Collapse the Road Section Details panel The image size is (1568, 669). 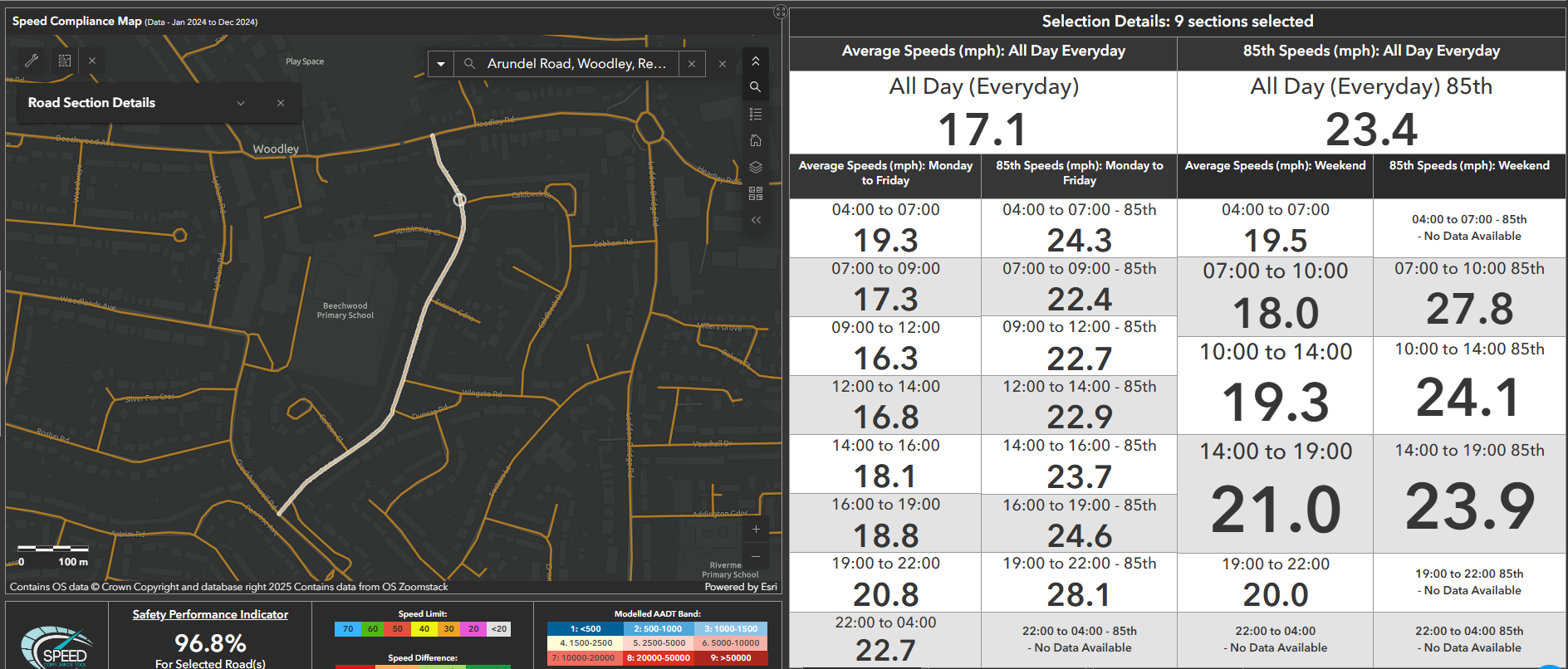[241, 103]
